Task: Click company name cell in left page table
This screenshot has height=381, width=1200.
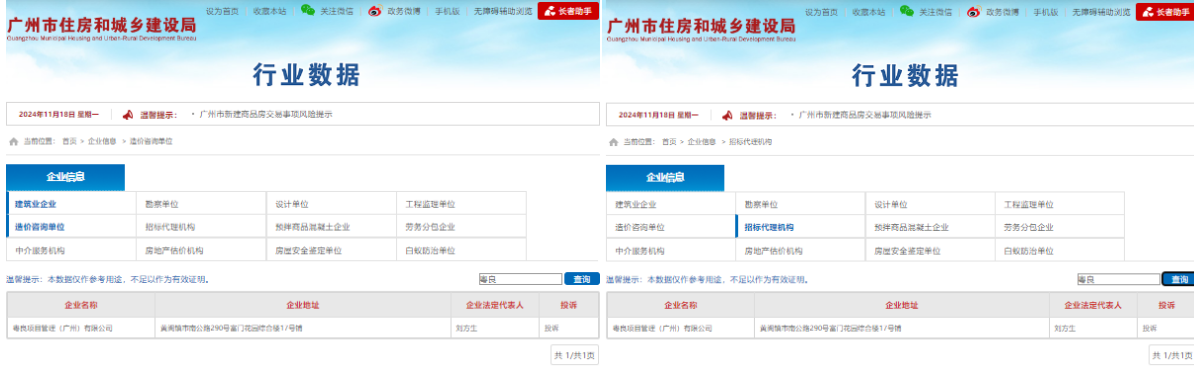Action: point(81,327)
